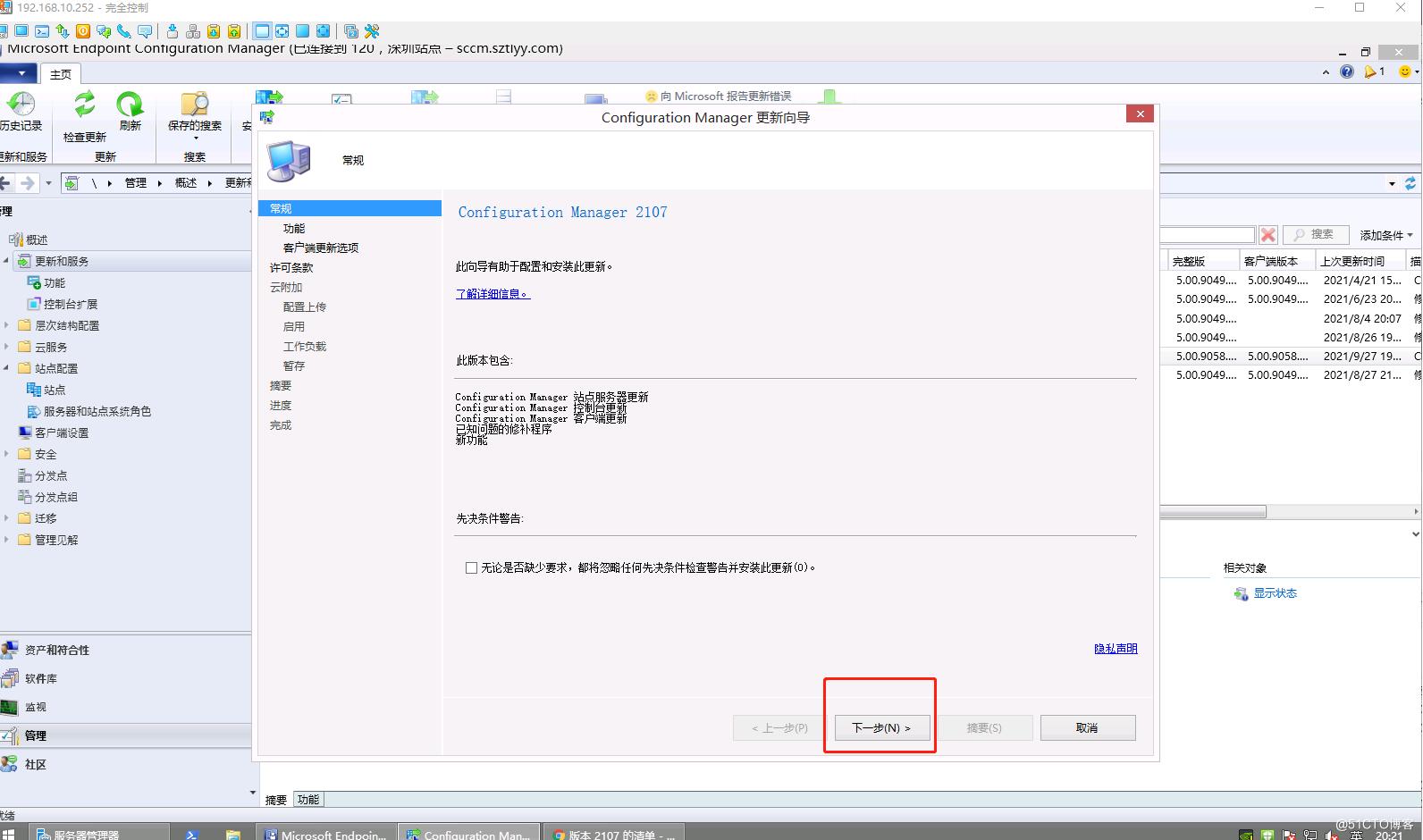The height and width of the screenshot is (840, 1423).
Task: Expand the 安全 folder
Action: [6, 454]
